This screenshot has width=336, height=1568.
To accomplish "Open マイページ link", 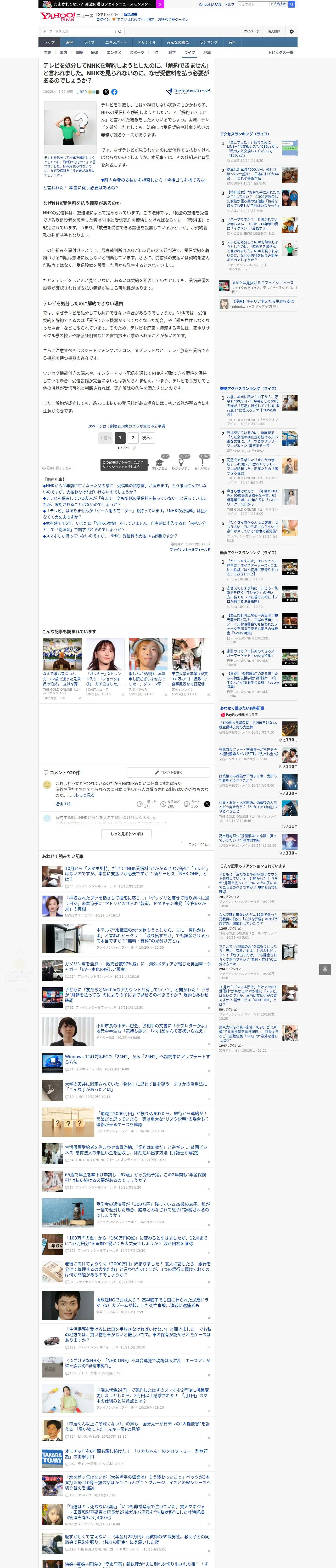I will [251, 31].
